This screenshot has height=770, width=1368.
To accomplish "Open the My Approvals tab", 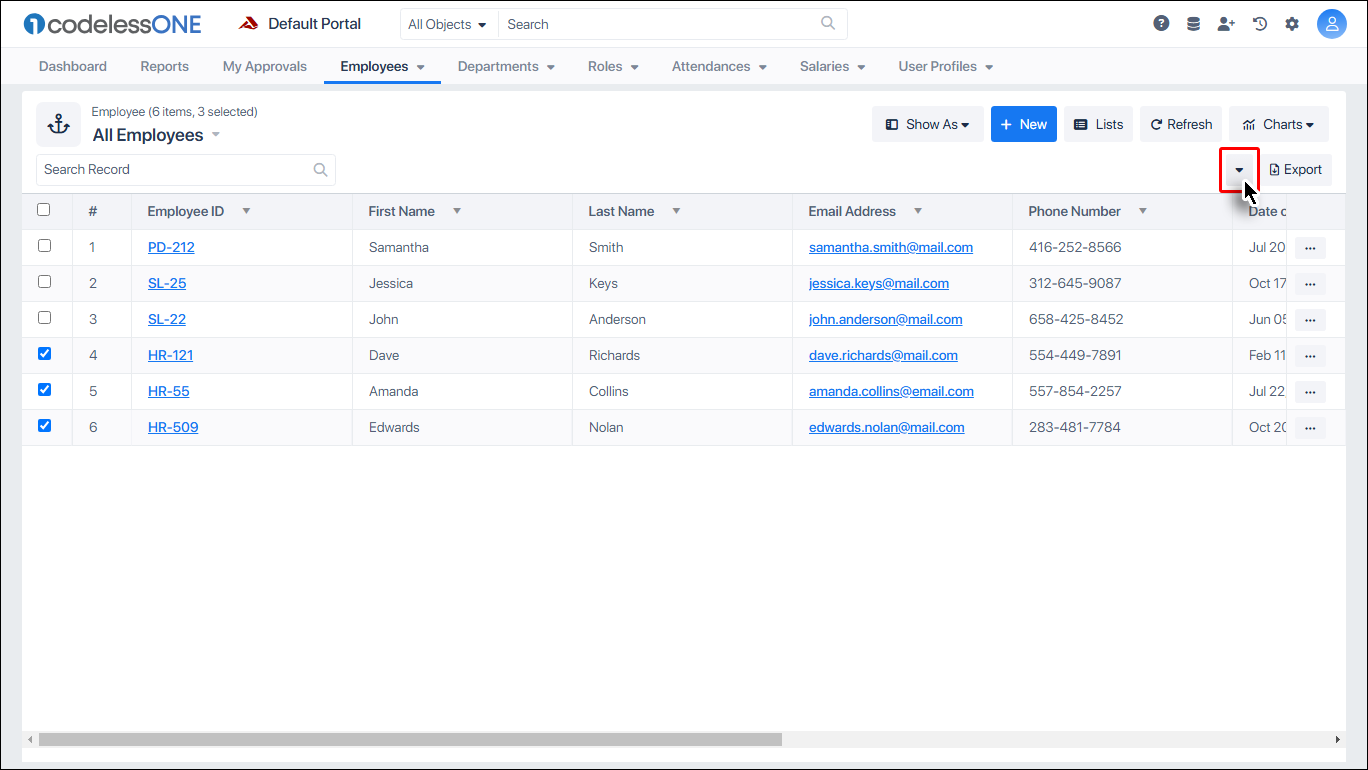I will click(264, 66).
